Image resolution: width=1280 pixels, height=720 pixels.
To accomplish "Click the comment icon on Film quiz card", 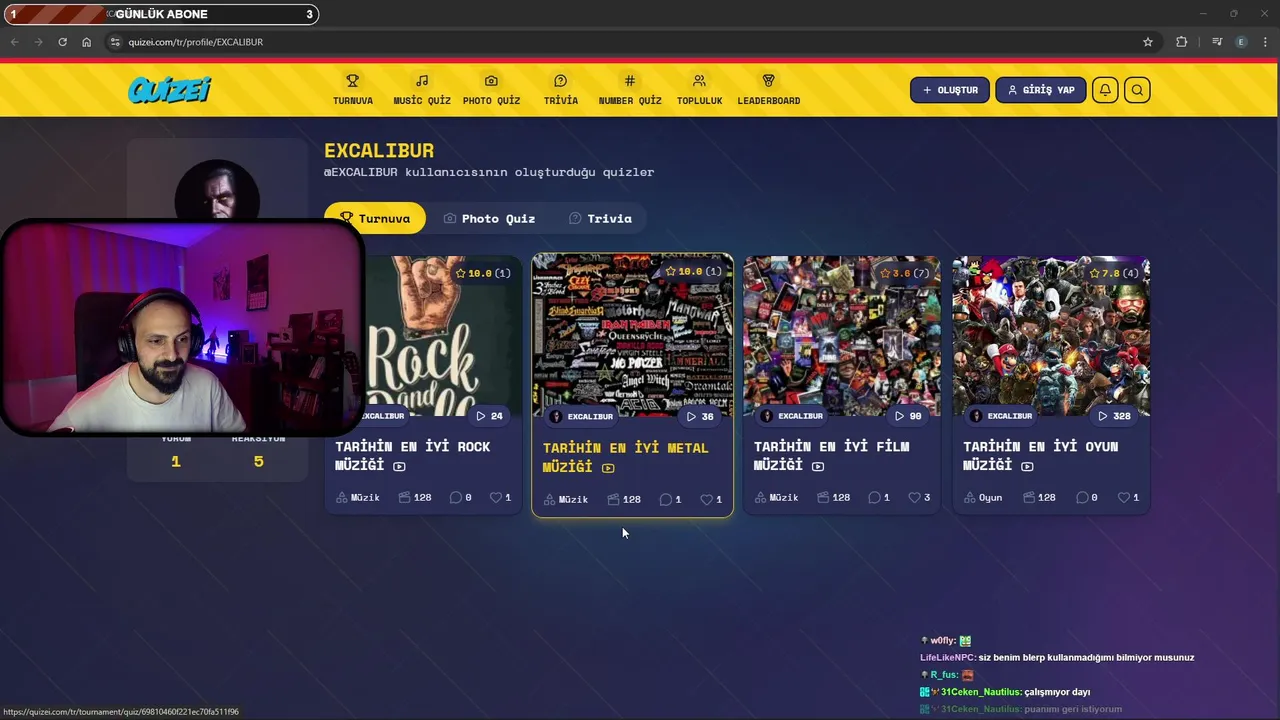I will (x=875, y=497).
